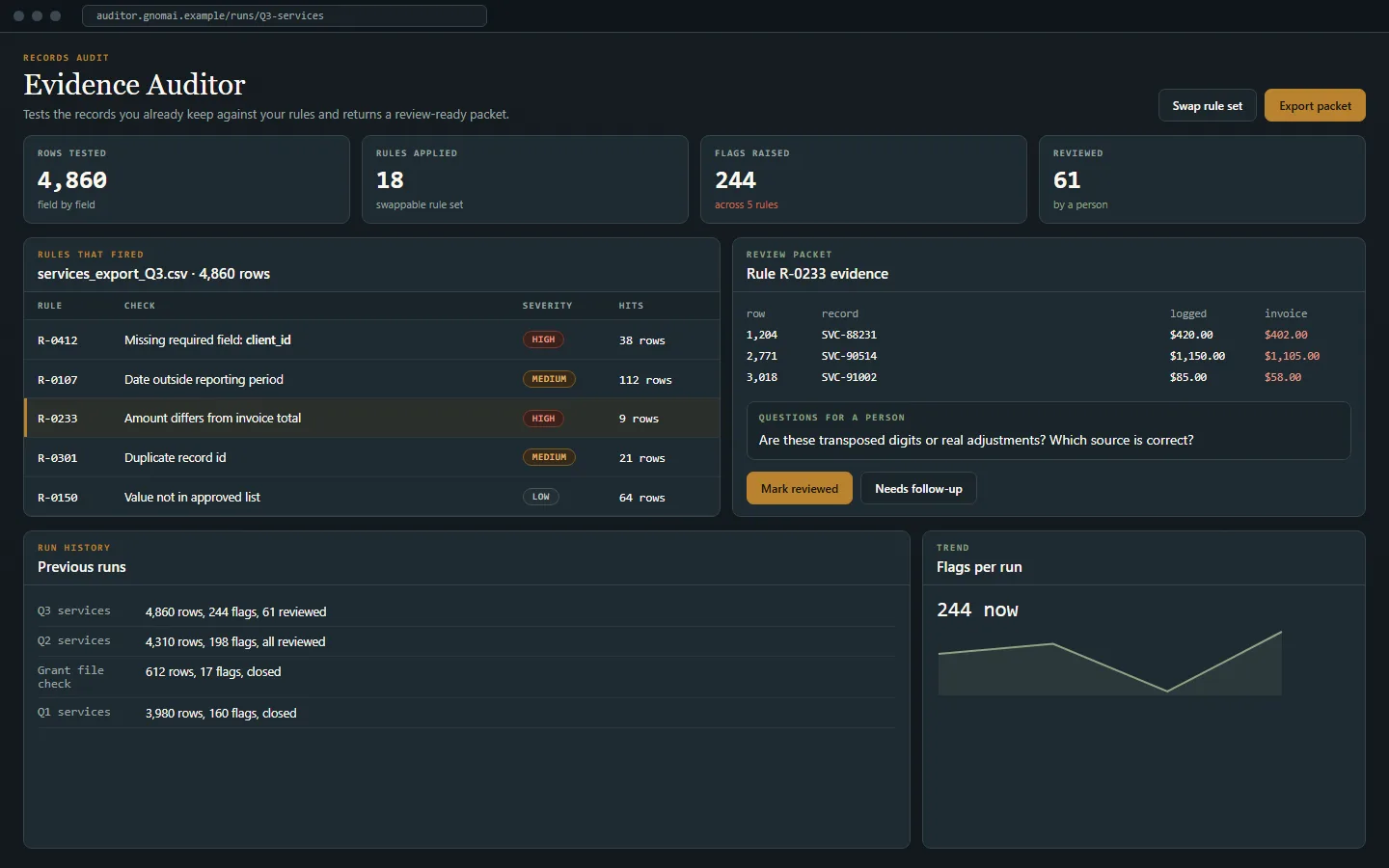The height and width of the screenshot is (868, 1389).
Task: Open the Q1 services previous run
Action: [466, 713]
